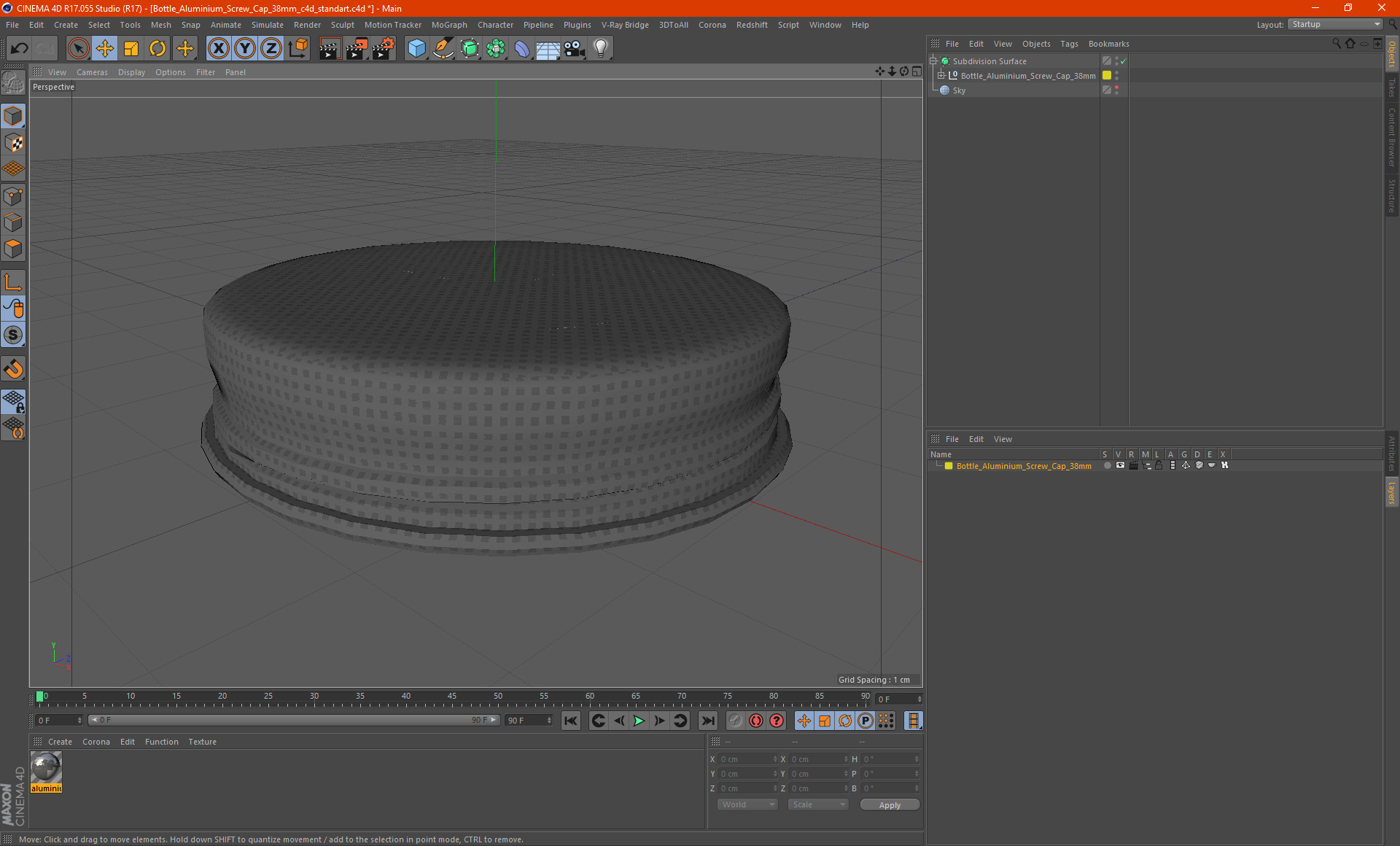This screenshot has height=846, width=1400.
Task: Toggle X axis lock
Action: 218,49
